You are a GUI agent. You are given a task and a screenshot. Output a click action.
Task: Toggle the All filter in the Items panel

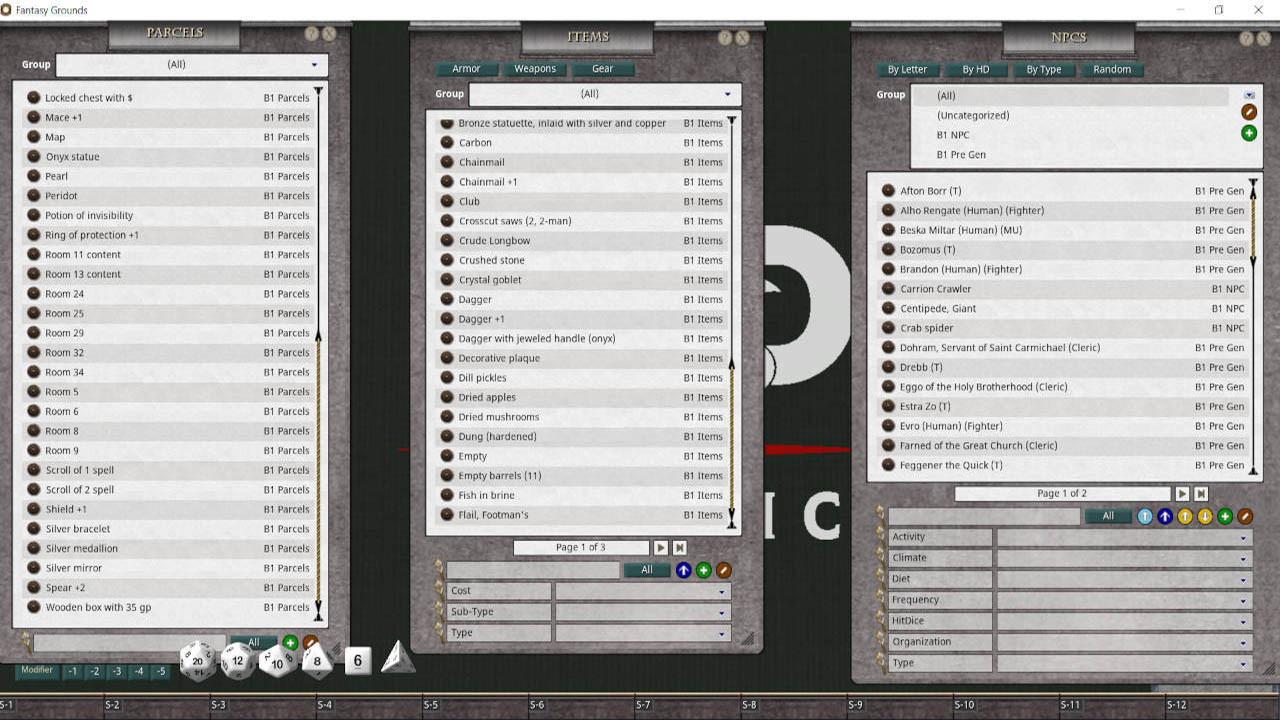pos(646,569)
